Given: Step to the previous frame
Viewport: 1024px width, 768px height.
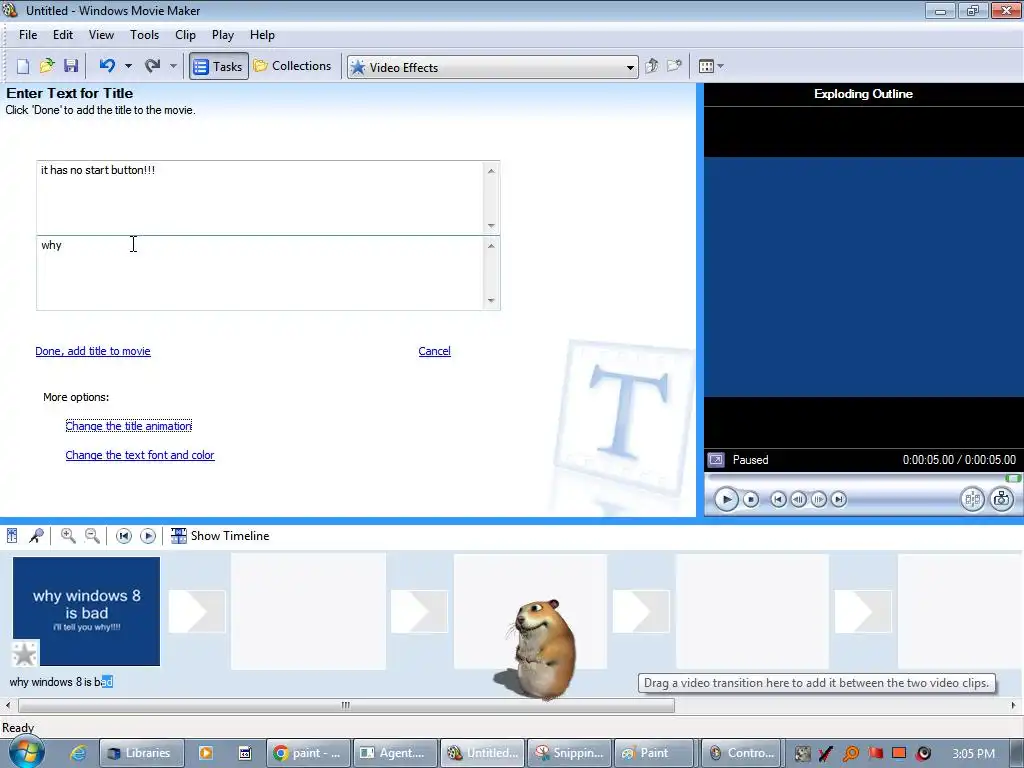Looking at the screenshot, I should point(798,500).
